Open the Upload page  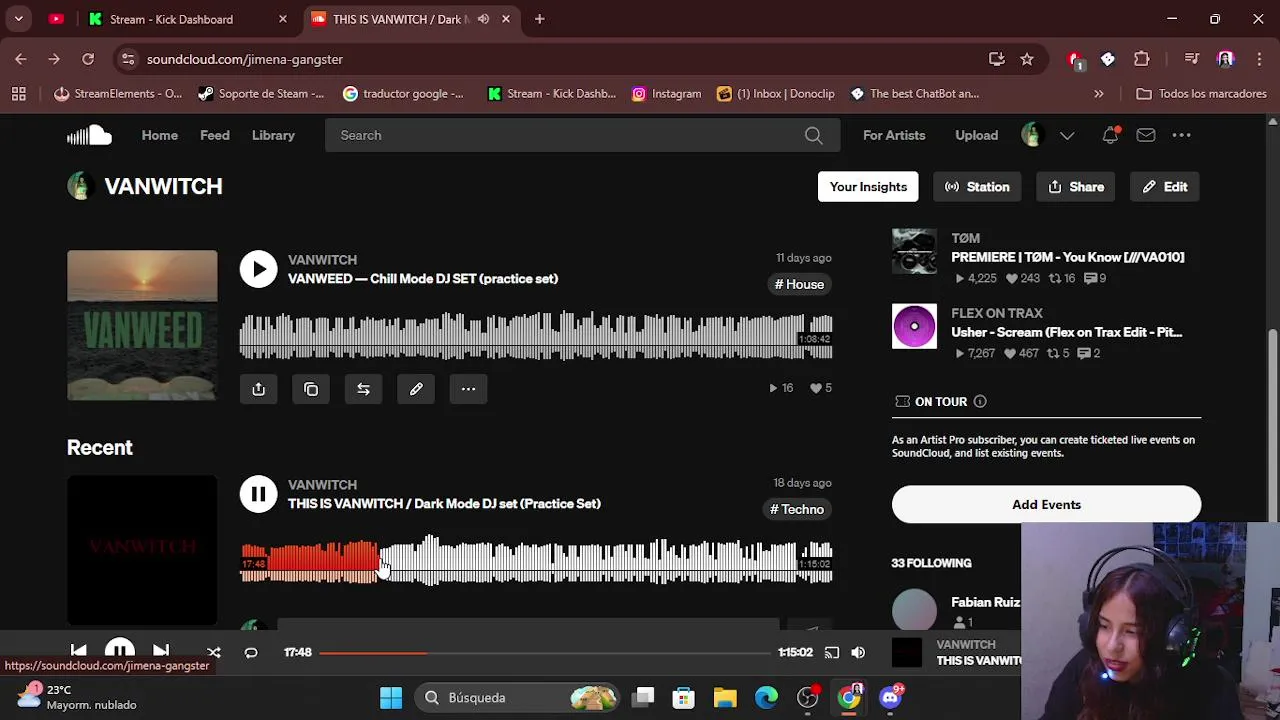pos(976,135)
